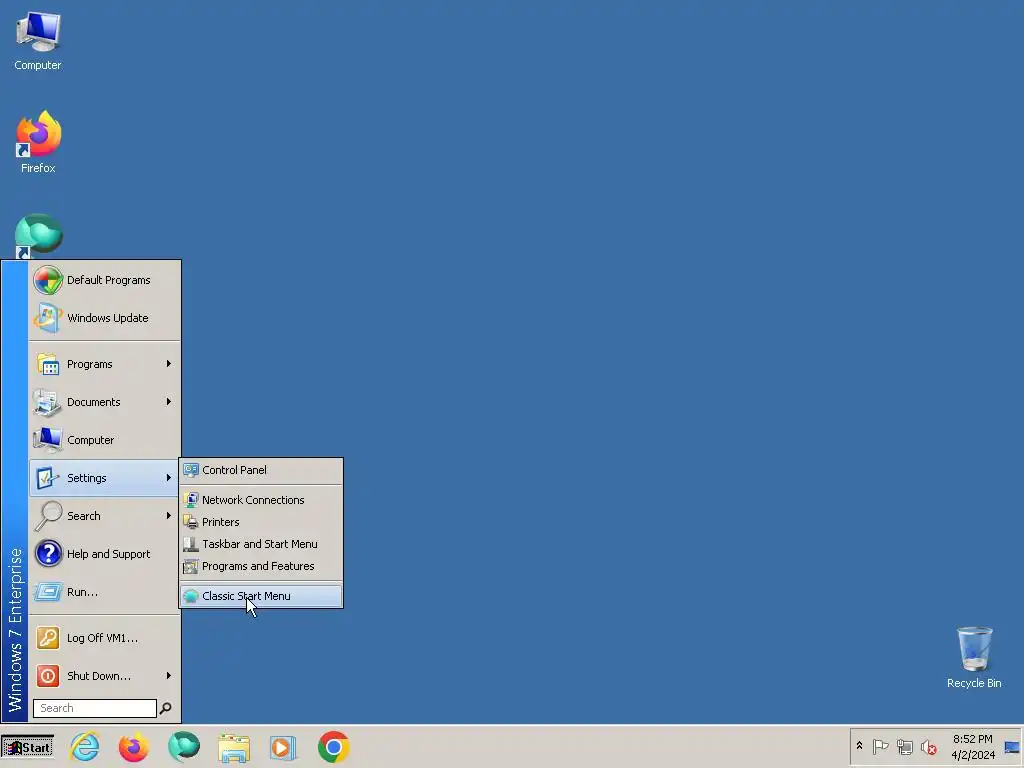
Task: Click the network tray icon
Action: tap(904, 746)
